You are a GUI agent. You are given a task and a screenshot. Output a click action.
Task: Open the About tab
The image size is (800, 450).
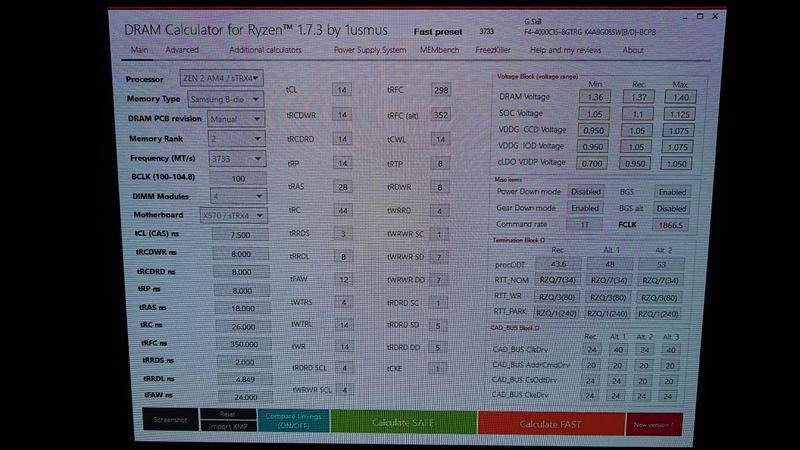(x=633, y=50)
